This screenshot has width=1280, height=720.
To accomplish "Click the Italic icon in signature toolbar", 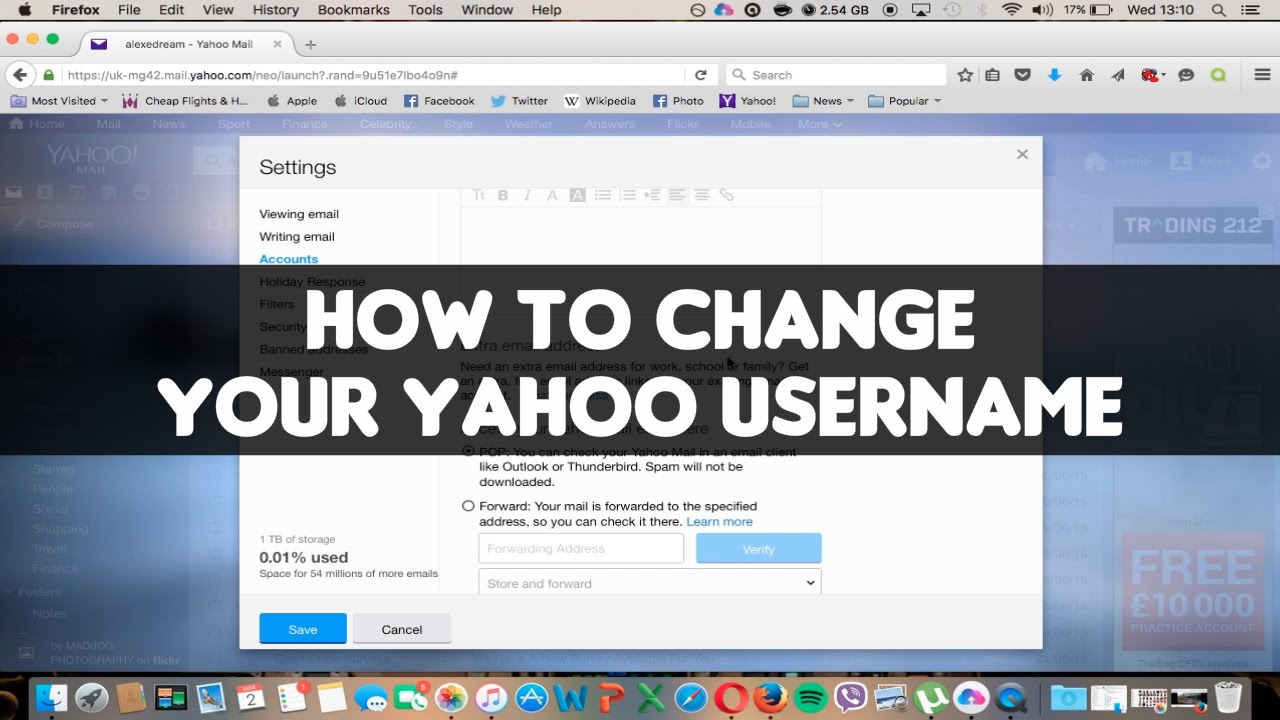I will coord(527,195).
